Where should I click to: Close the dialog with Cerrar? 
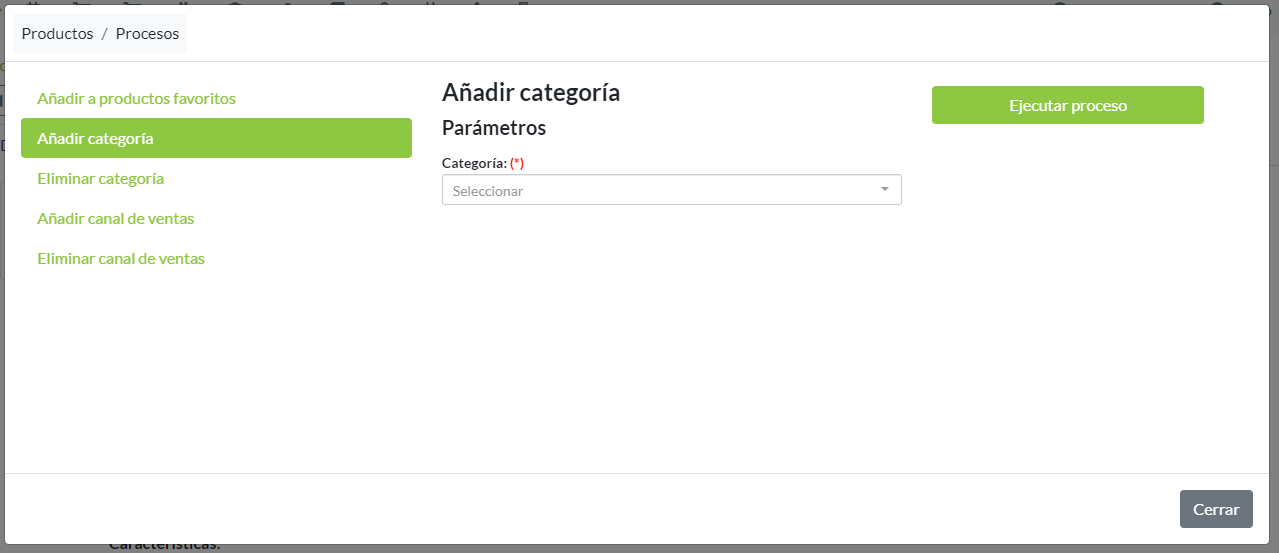click(1215, 508)
